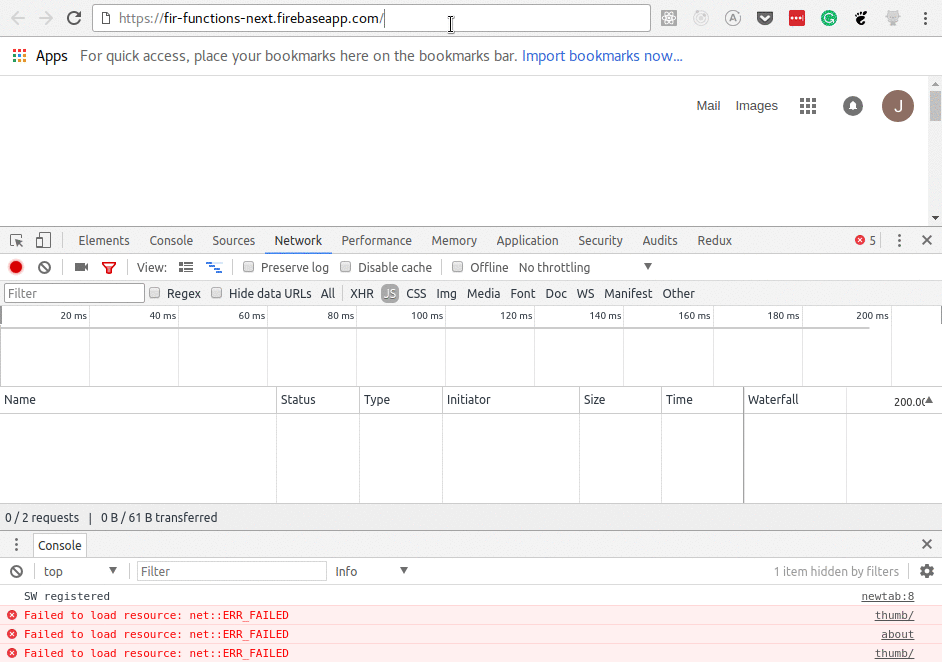Image resolution: width=942 pixels, height=662 pixels.
Task: Sort requests by the Size column
Action: (621, 399)
